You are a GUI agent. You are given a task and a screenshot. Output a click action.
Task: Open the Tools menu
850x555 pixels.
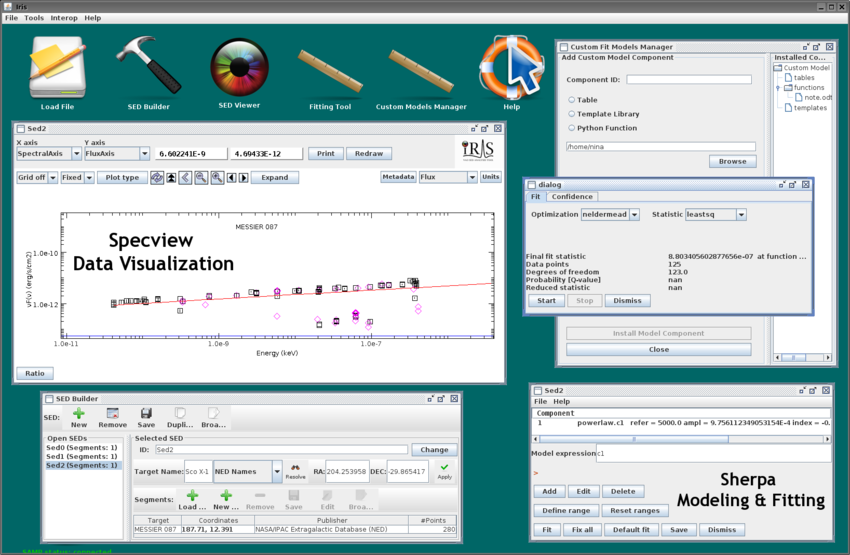34,18
